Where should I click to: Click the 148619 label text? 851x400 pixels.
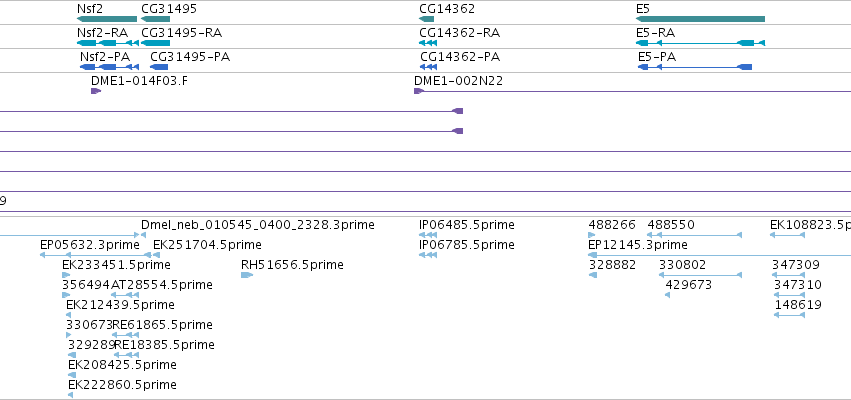[798, 304]
